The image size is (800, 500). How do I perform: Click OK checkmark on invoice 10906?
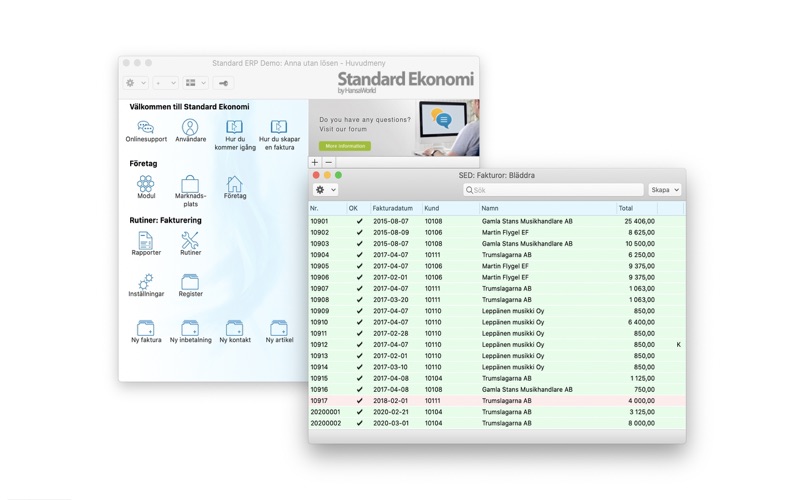[359, 278]
